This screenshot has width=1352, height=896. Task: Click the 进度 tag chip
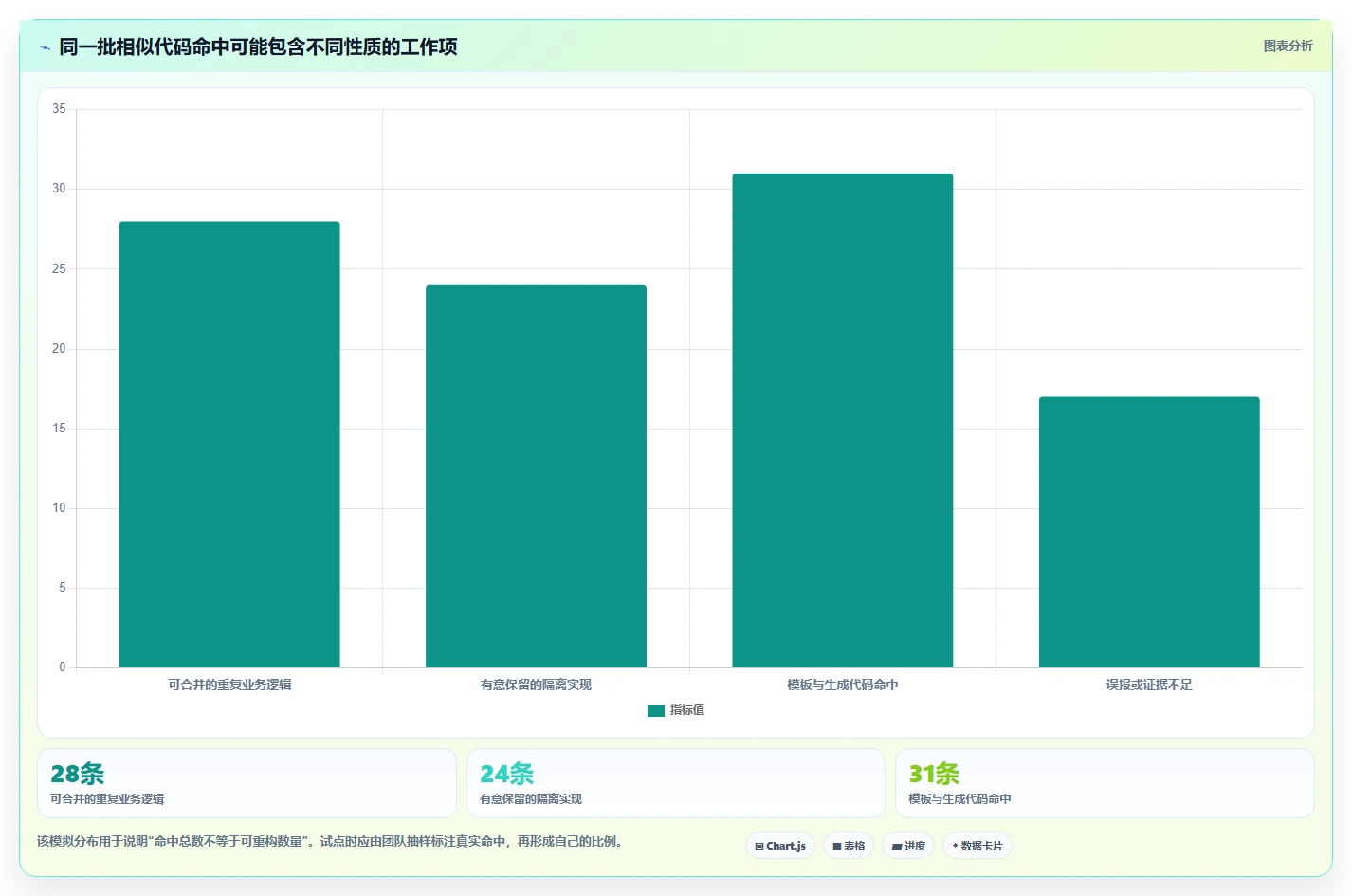click(x=908, y=846)
